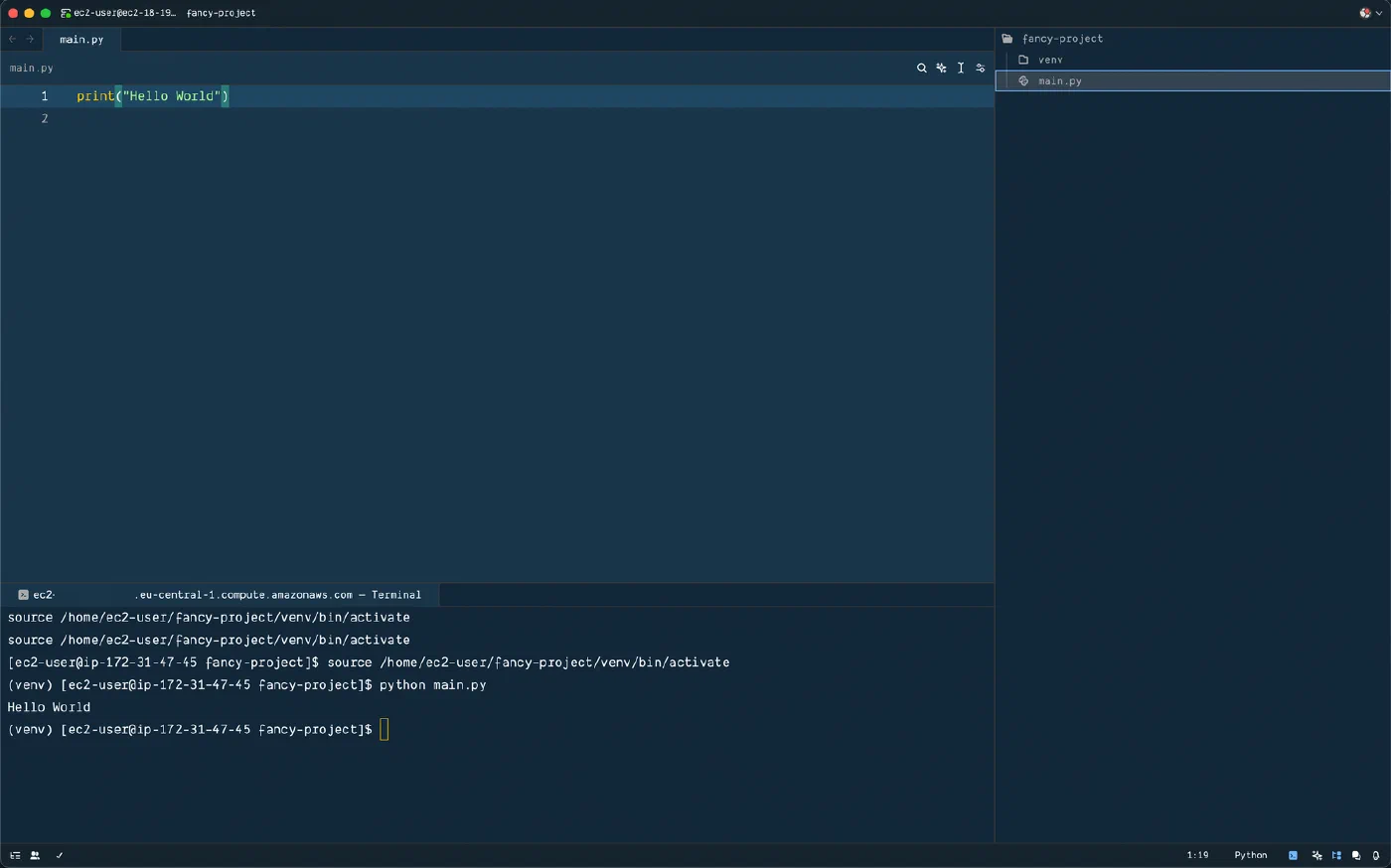
Task: Click diagnostics checkmark in status bar
Action: 60,855
